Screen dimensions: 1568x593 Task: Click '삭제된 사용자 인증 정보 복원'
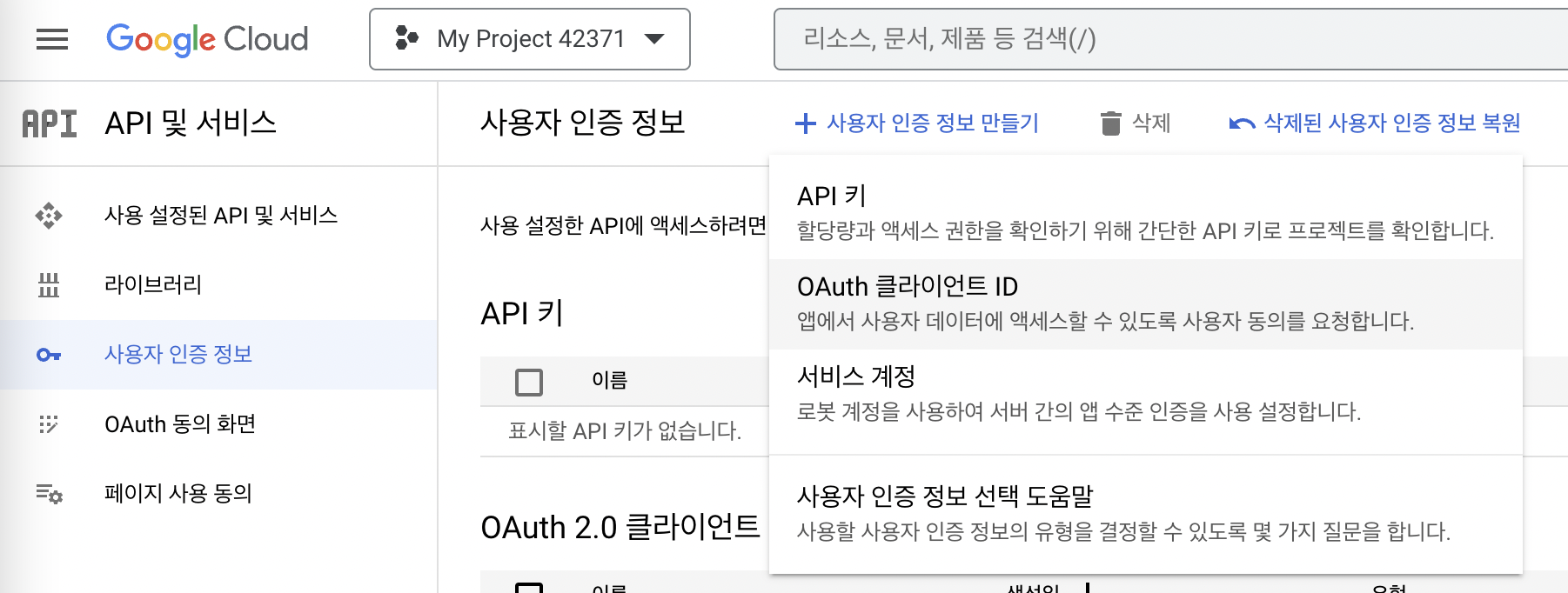(x=1375, y=123)
